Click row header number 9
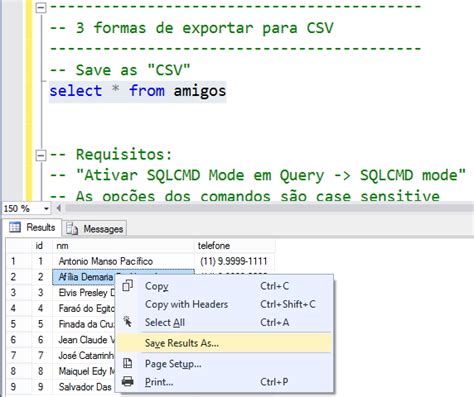Screen dimensions: 474x397 pyautogui.click(x=19, y=387)
